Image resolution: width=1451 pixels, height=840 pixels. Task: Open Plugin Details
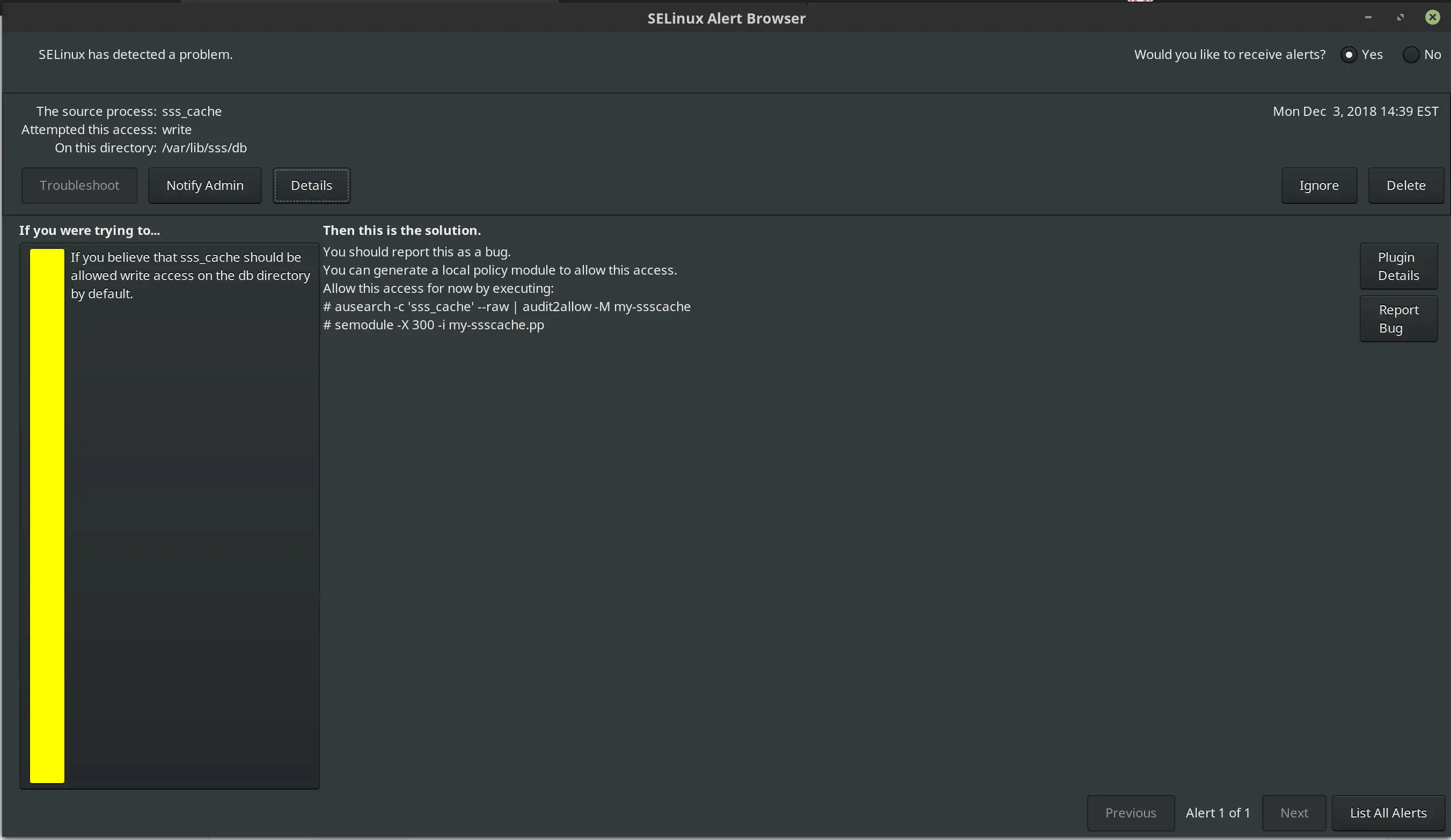1398,266
